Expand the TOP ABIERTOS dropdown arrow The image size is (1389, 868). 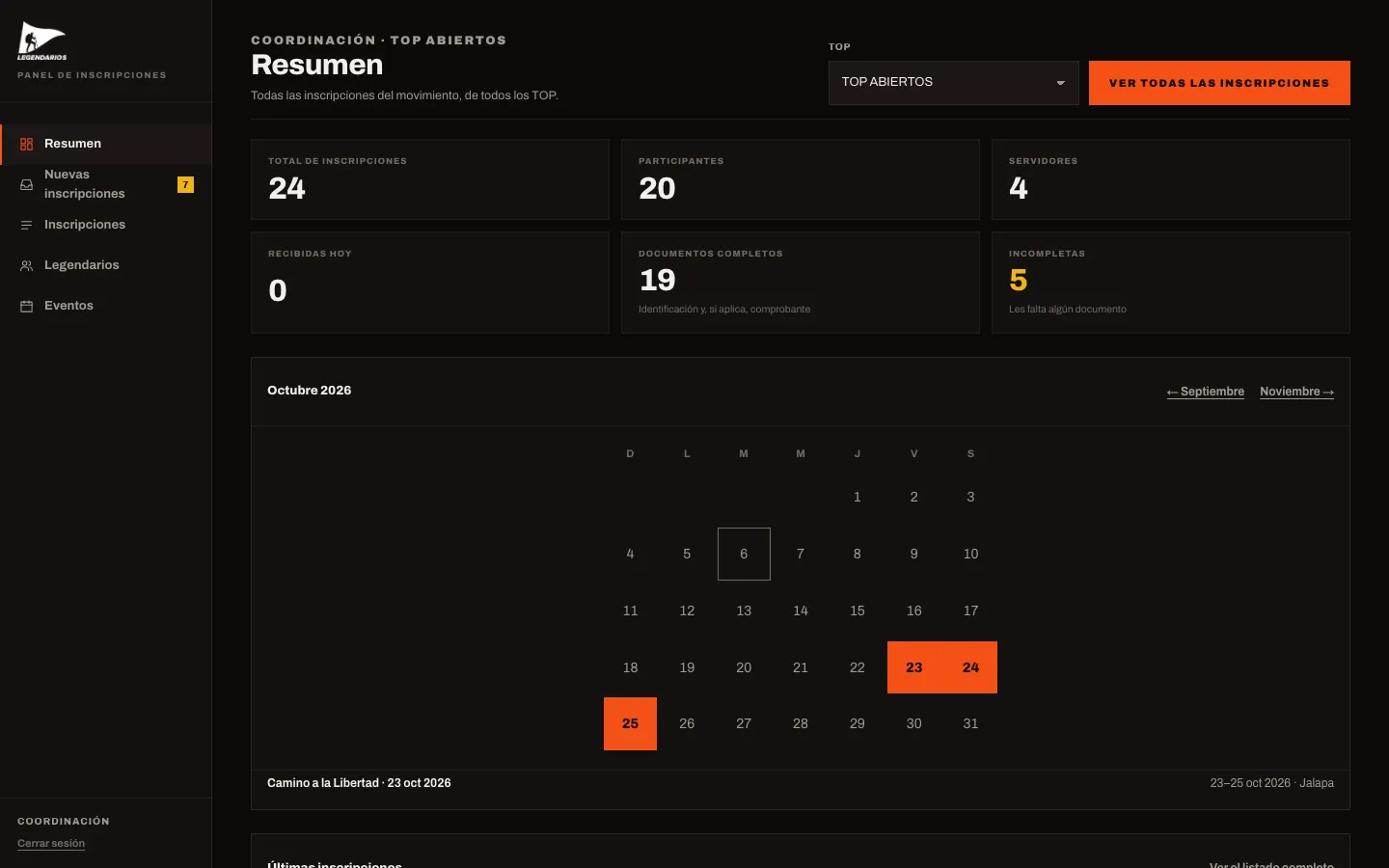(x=1060, y=83)
